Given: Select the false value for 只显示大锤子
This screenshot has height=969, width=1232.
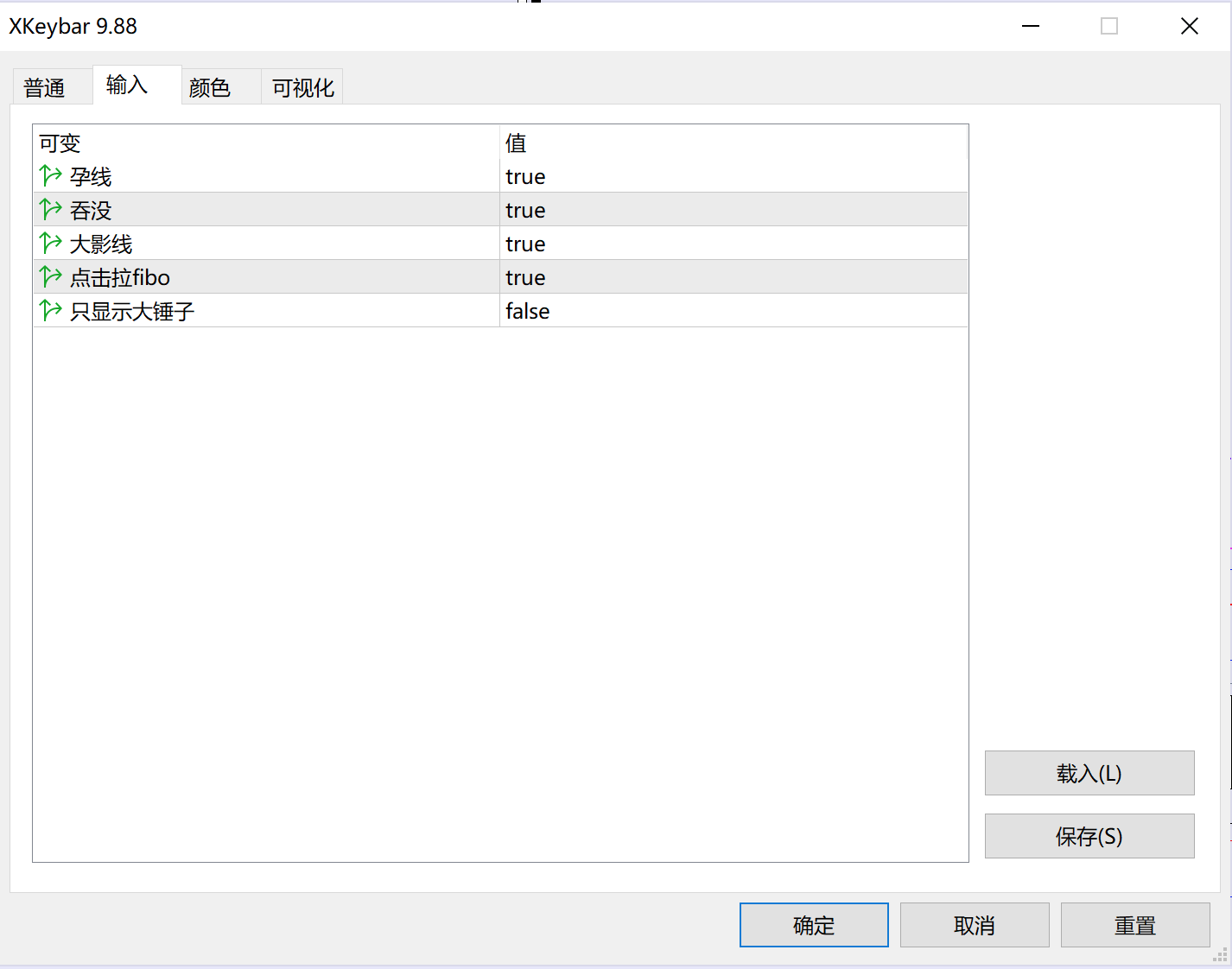Looking at the screenshot, I should click(x=527, y=312).
